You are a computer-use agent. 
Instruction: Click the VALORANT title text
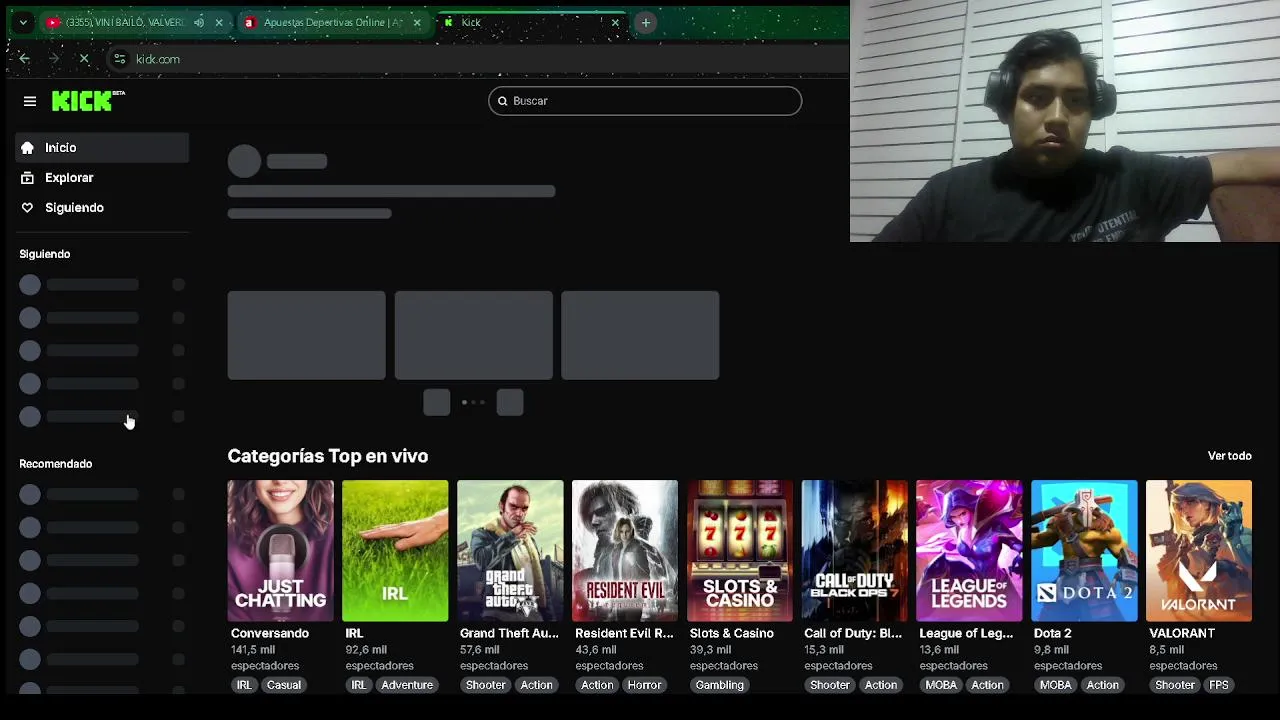point(1182,633)
